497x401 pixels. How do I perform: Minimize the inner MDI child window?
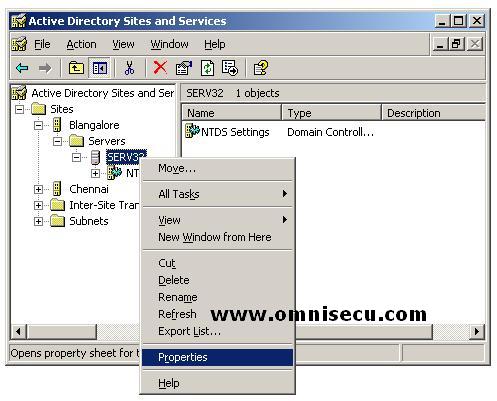441,44
